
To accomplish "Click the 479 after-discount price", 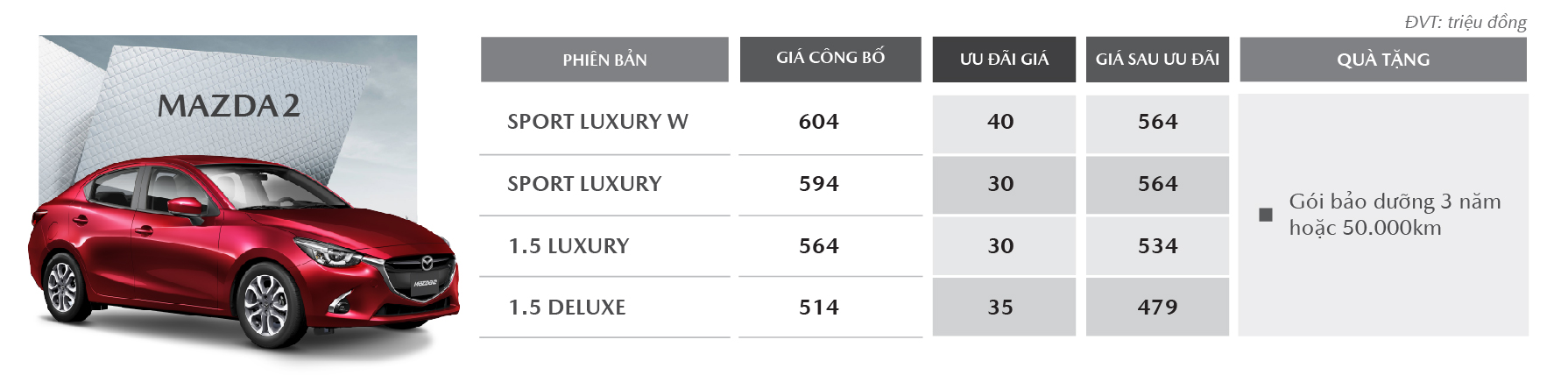I will (x=1157, y=308).
